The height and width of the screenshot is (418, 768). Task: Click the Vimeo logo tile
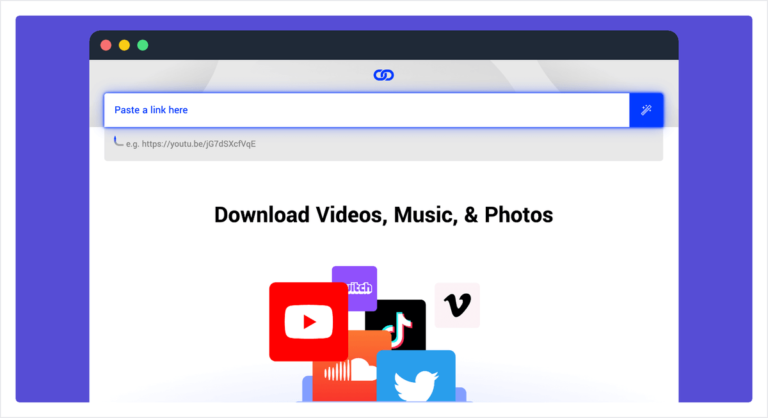point(457,305)
